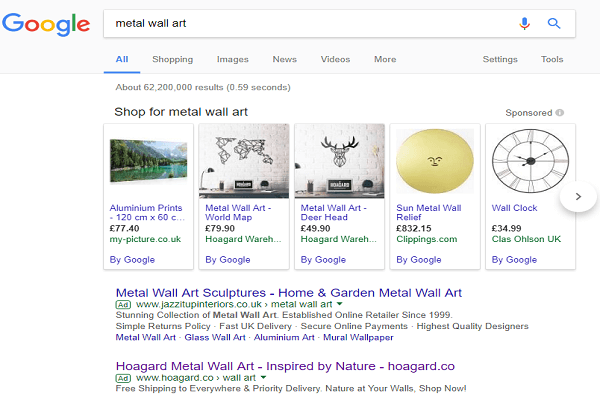Viewport: 600px width, 400px height.
Task: Click Hoagard Wareh... under World Map
Action: [243, 239]
